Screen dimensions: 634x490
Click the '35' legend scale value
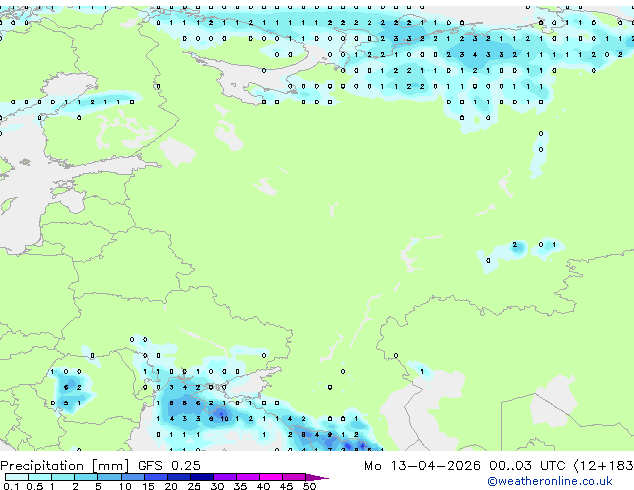(x=240, y=486)
